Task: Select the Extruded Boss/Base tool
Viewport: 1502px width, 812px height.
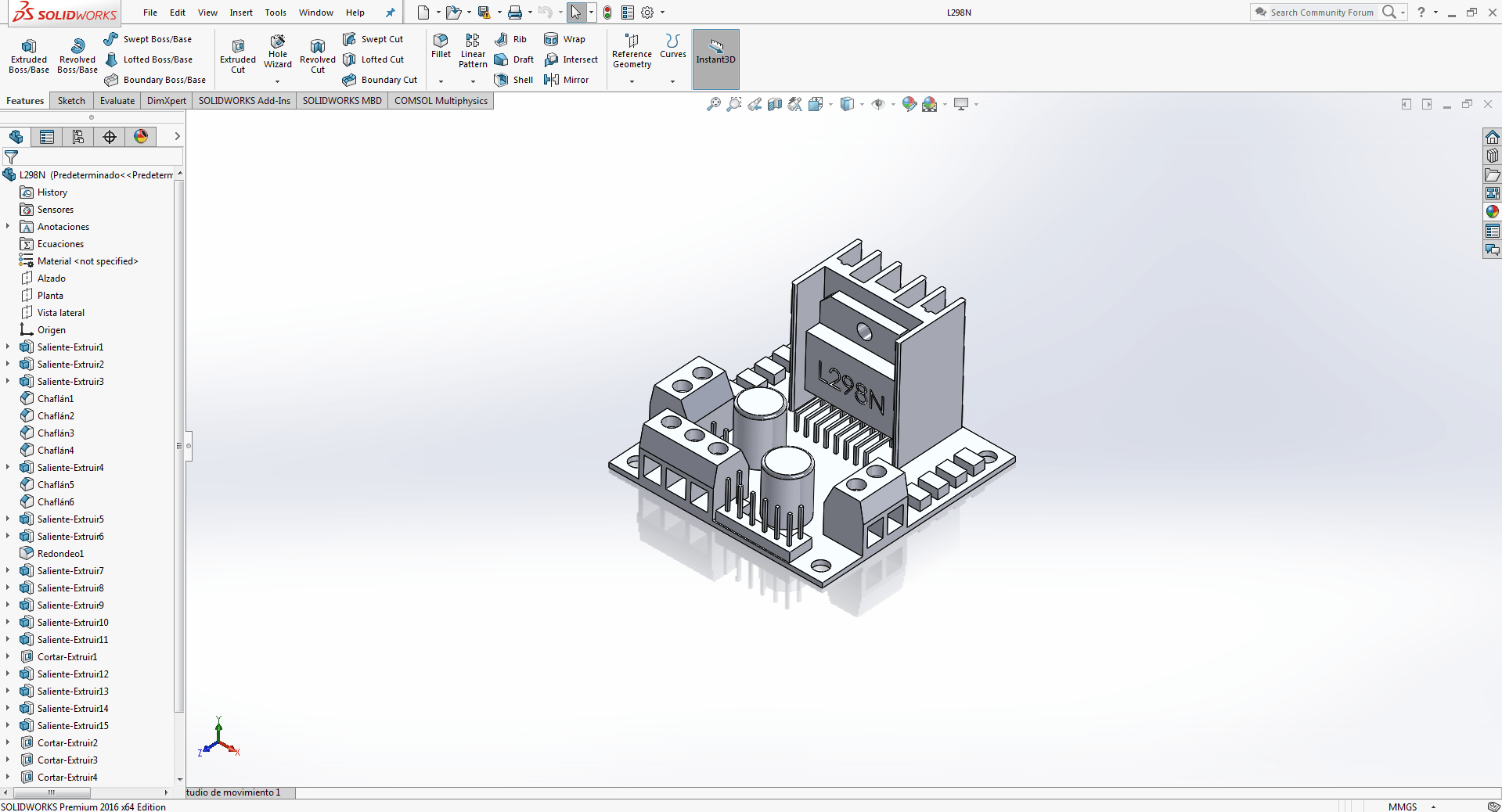Action: tap(29, 56)
